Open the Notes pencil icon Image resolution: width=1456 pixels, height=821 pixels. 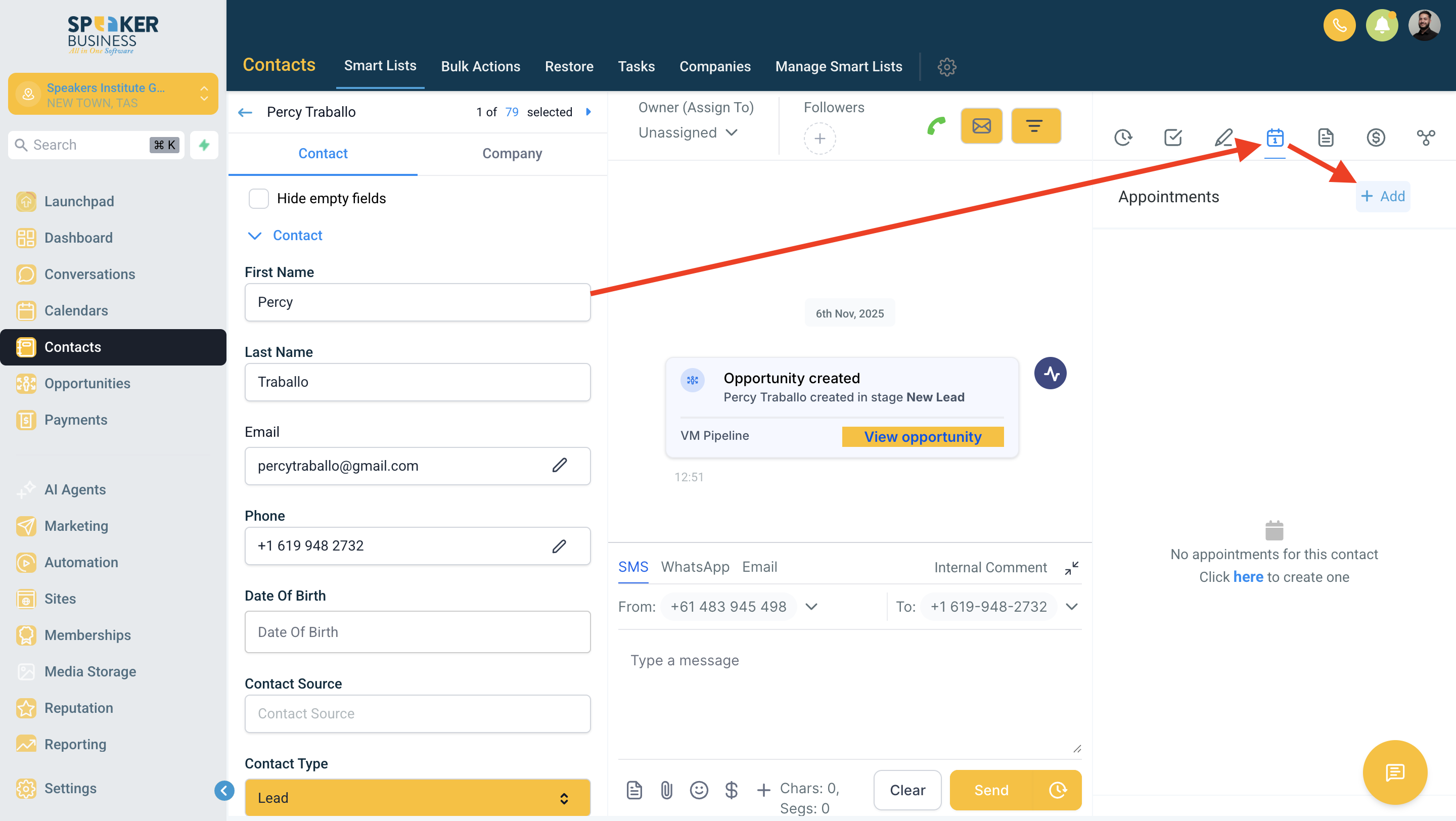[1223, 138]
